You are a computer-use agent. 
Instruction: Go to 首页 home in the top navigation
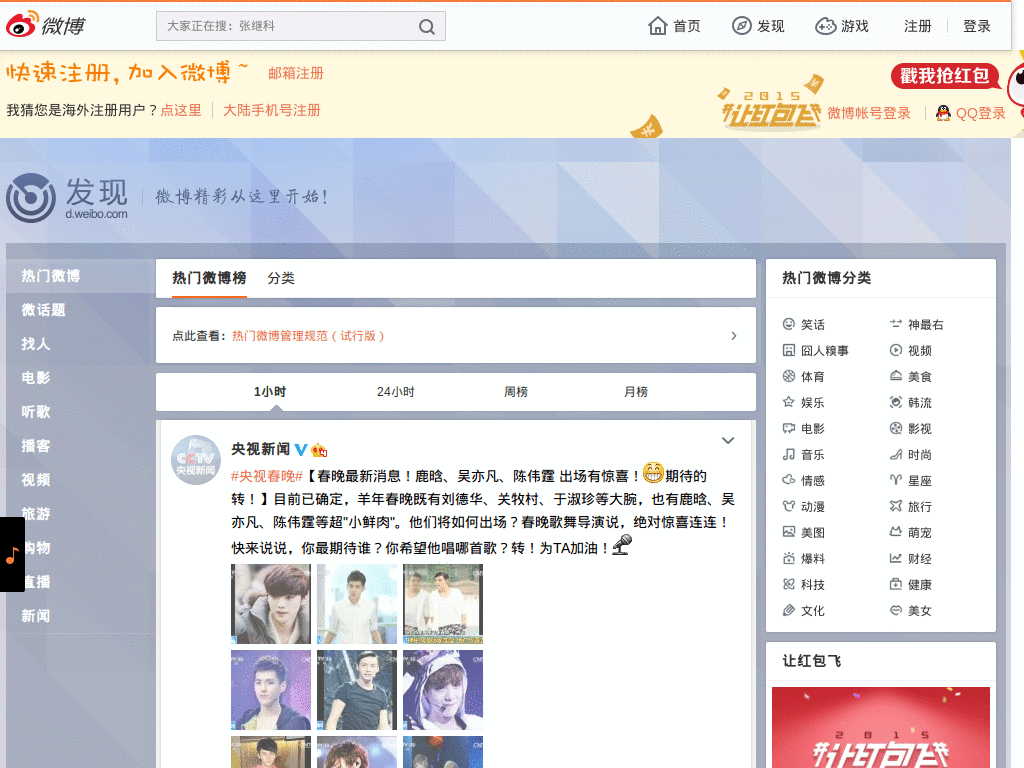(674, 26)
